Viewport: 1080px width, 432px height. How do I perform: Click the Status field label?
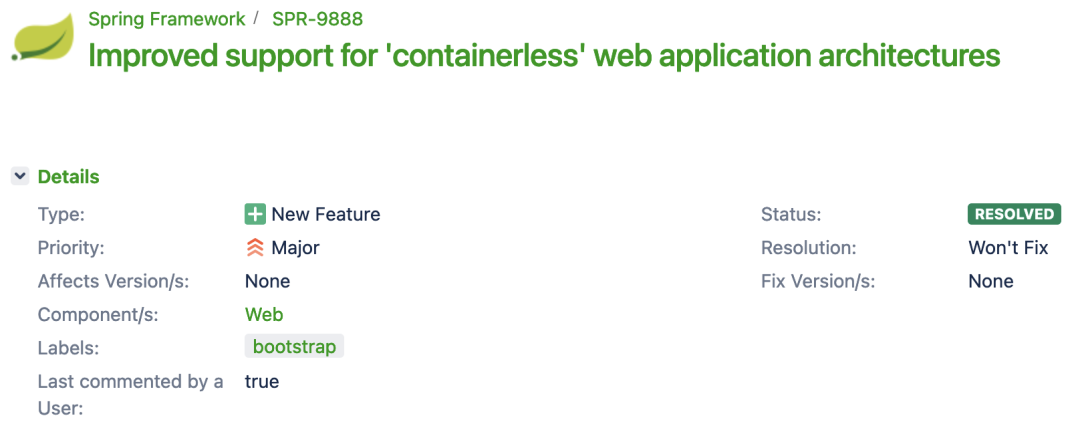(x=791, y=214)
